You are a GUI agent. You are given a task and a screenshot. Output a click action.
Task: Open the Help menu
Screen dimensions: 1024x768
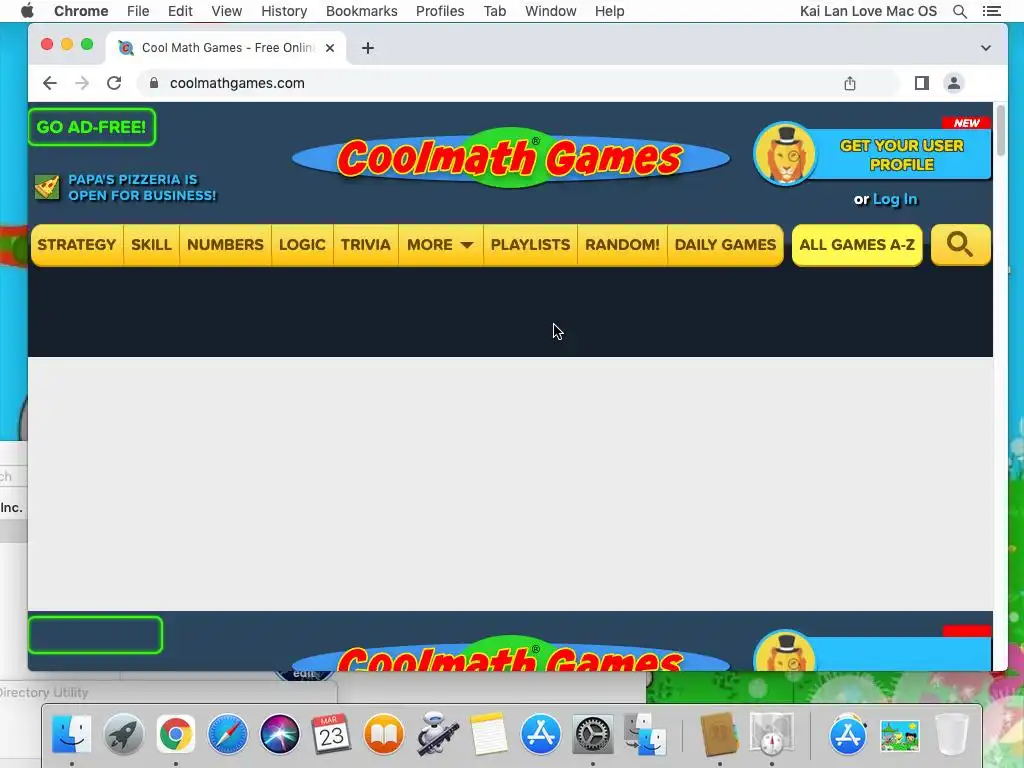[609, 11]
